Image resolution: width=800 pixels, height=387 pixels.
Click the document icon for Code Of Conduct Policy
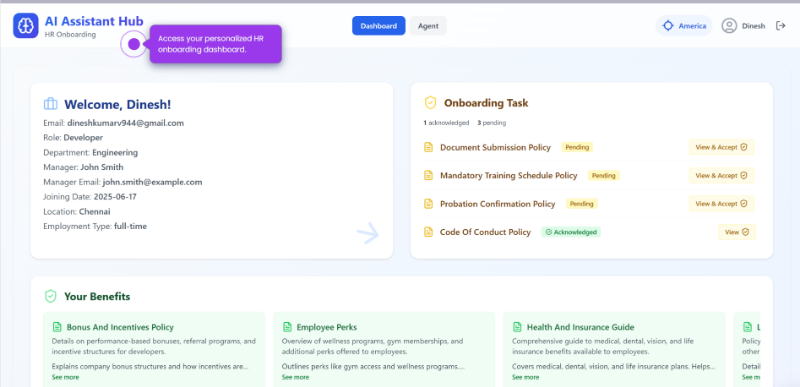(429, 232)
